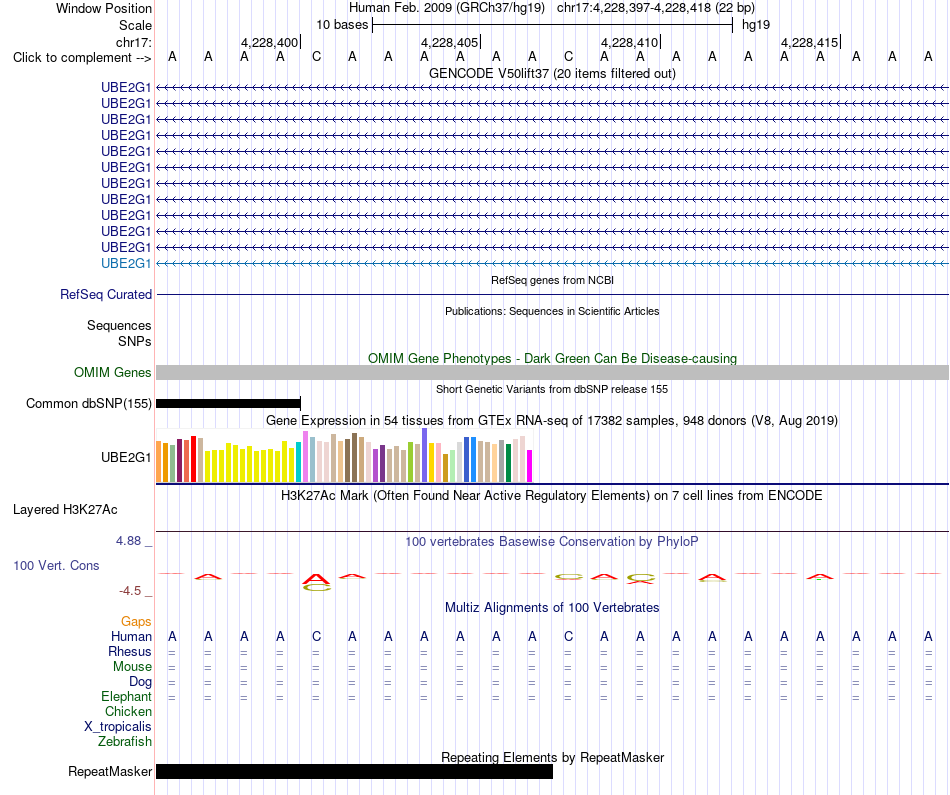The height and width of the screenshot is (795, 950).
Task: Click the 'Gene Expression in 54 tissues' title
Action: click(552, 421)
